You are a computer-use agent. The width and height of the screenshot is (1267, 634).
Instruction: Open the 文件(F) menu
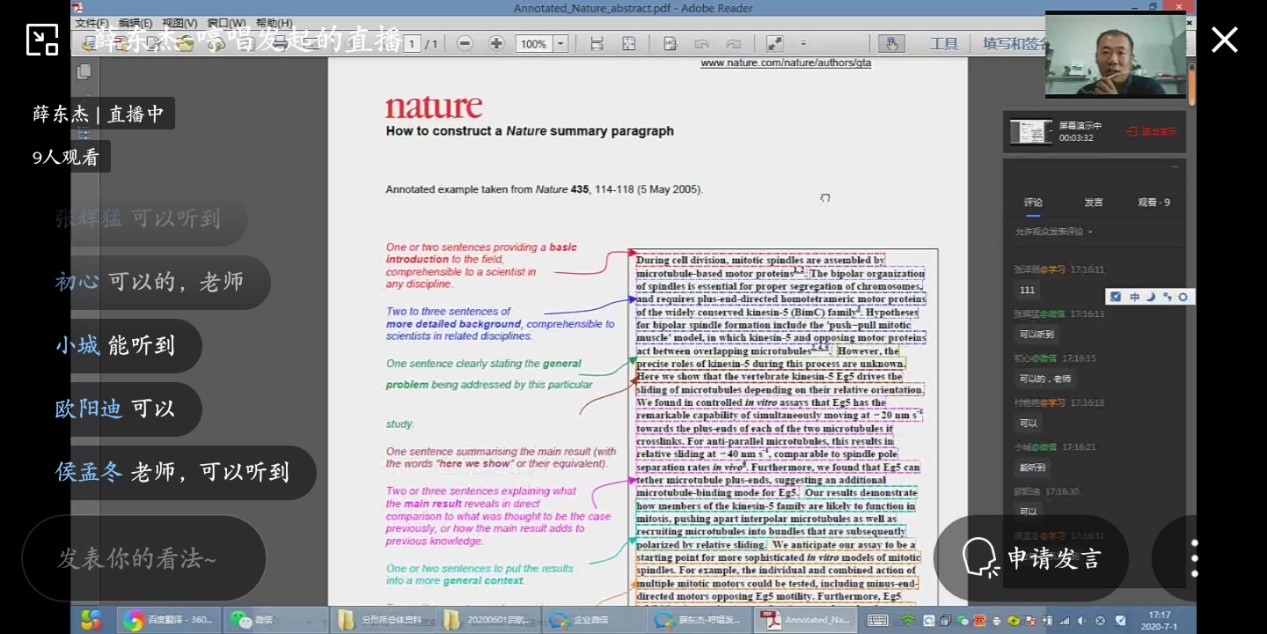tap(92, 23)
